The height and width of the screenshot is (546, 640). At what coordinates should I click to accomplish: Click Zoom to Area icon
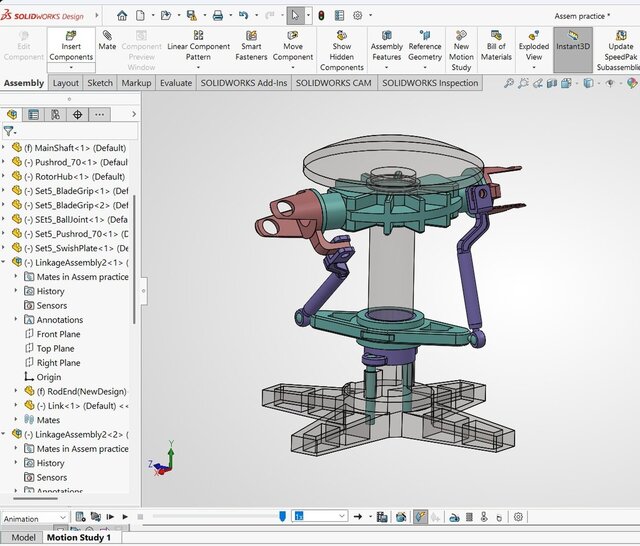(x=523, y=83)
